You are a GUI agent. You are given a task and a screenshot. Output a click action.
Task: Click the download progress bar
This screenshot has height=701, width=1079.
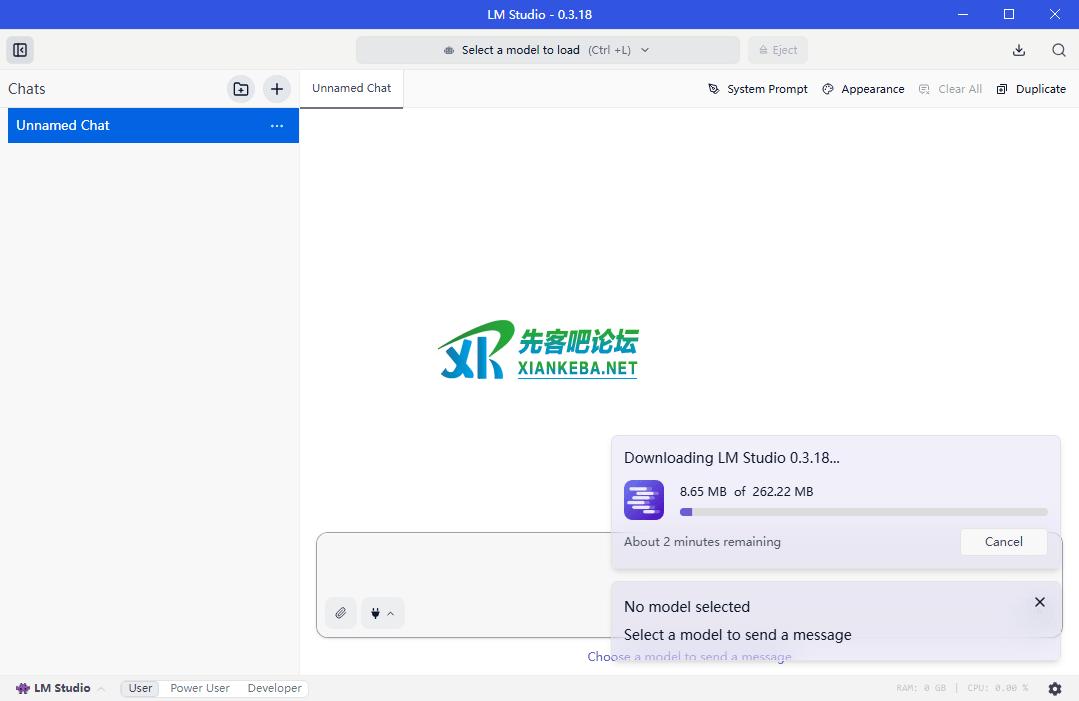pyautogui.click(x=864, y=512)
